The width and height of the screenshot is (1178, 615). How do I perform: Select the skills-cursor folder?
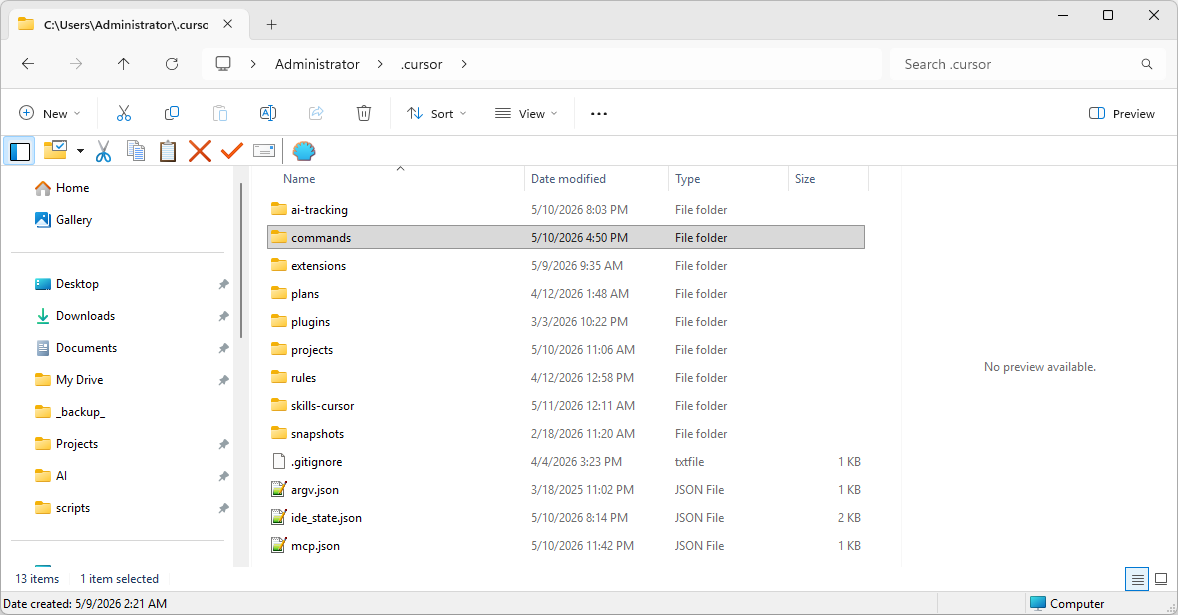(566, 405)
